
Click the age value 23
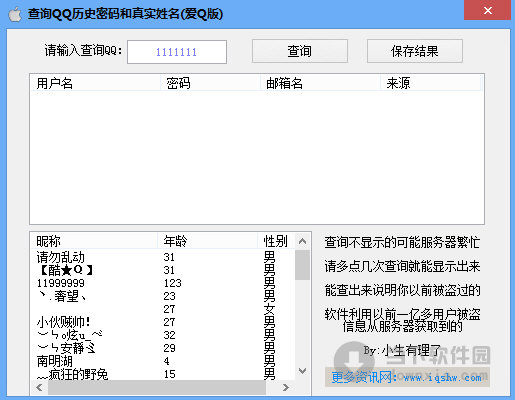pyautogui.click(x=169, y=296)
